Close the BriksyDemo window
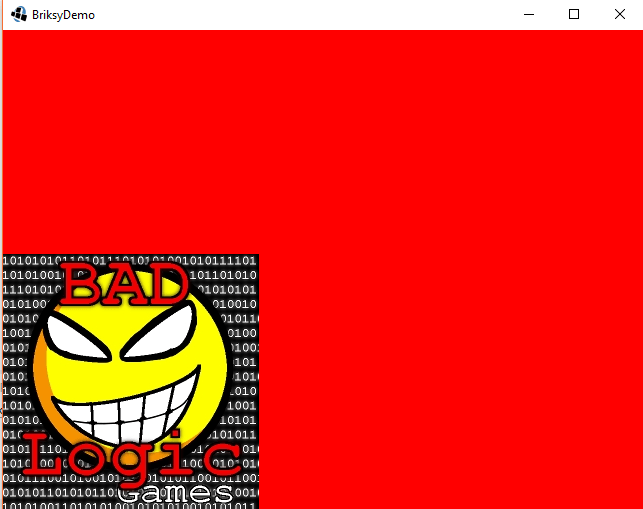The height and width of the screenshot is (509, 643). click(x=620, y=14)
